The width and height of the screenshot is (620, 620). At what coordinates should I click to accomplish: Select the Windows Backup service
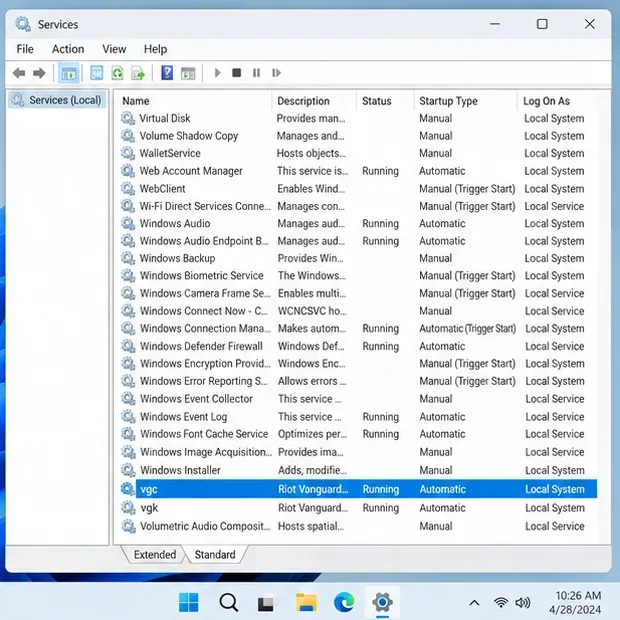coord(359,258)
